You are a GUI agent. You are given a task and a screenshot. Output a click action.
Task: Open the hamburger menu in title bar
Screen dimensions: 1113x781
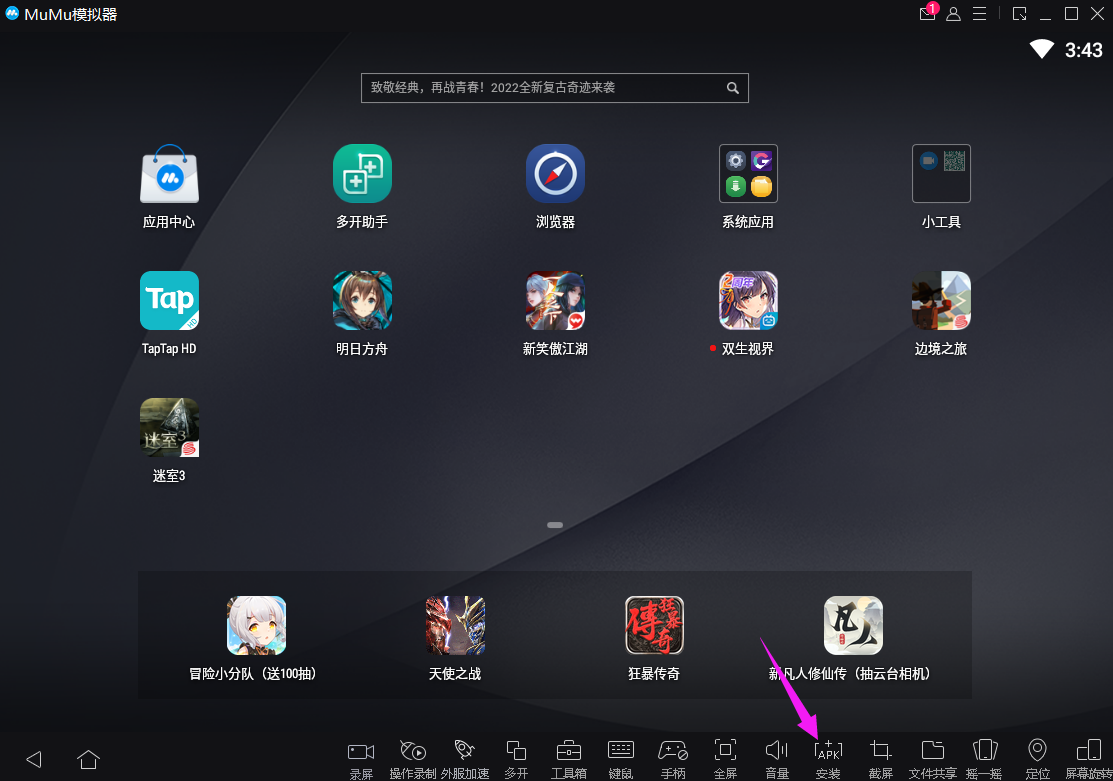(x=980, y=13)
